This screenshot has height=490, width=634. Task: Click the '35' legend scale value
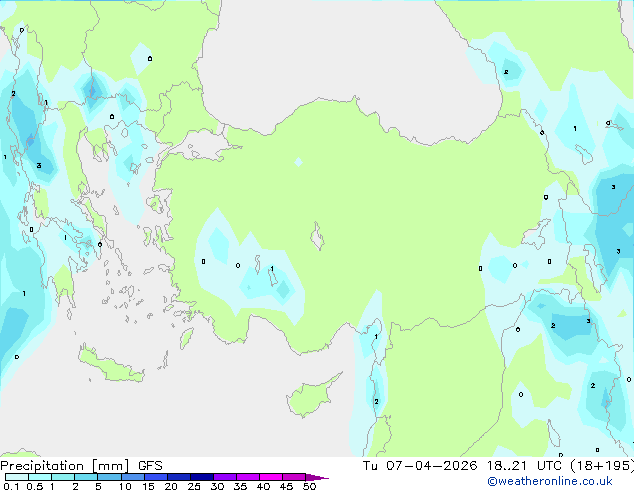(240, 486)
